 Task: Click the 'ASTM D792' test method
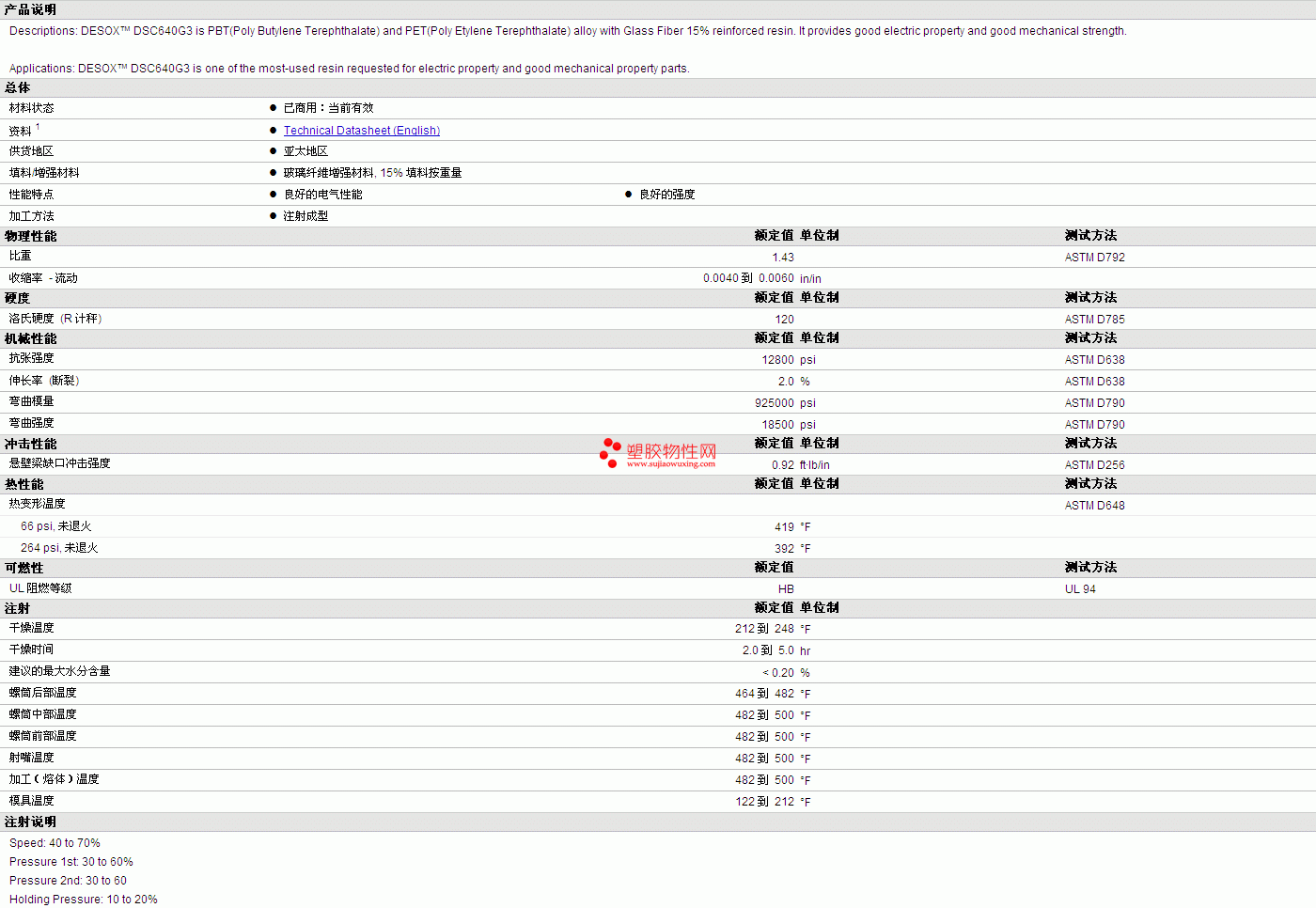click(x=1095, y=258)
